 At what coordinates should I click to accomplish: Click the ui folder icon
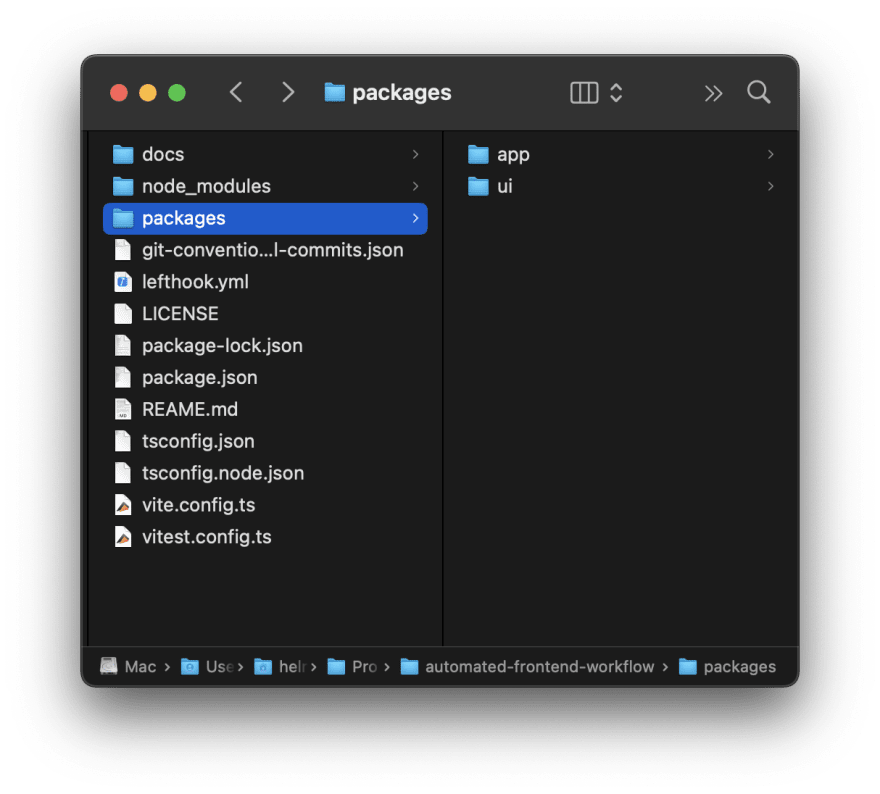(x=478, y=186)
